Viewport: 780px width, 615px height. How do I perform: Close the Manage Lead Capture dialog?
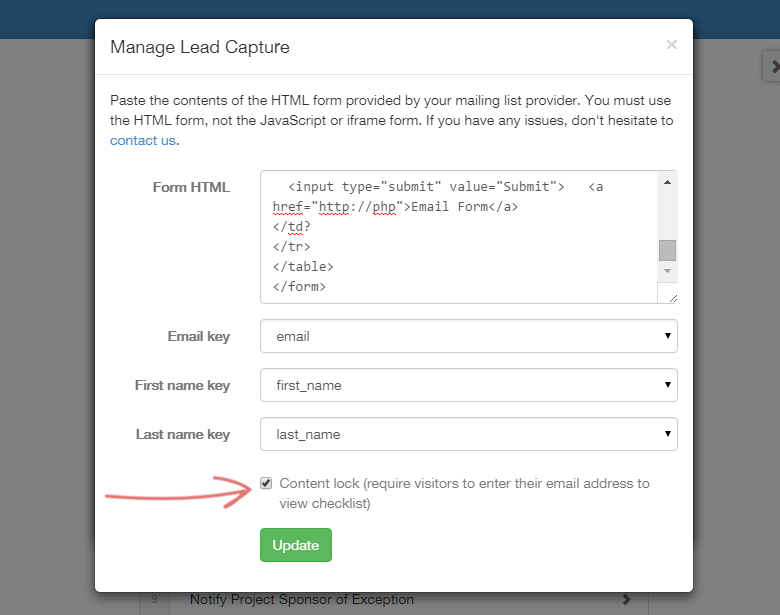pos(671,45)
